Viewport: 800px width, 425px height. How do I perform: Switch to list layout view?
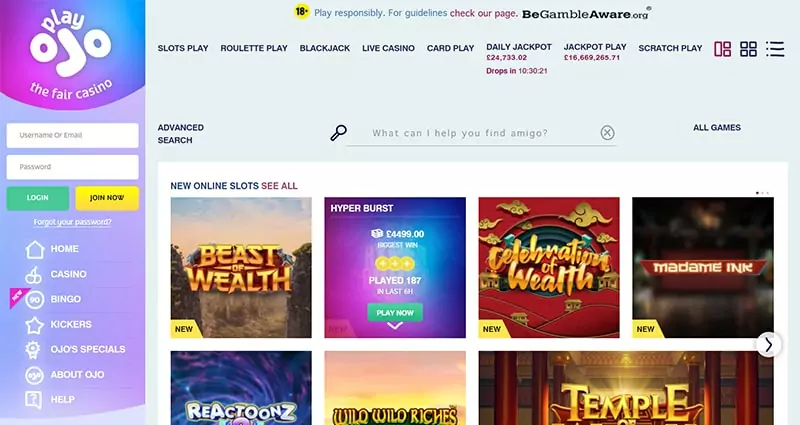(x=775, y=49)
